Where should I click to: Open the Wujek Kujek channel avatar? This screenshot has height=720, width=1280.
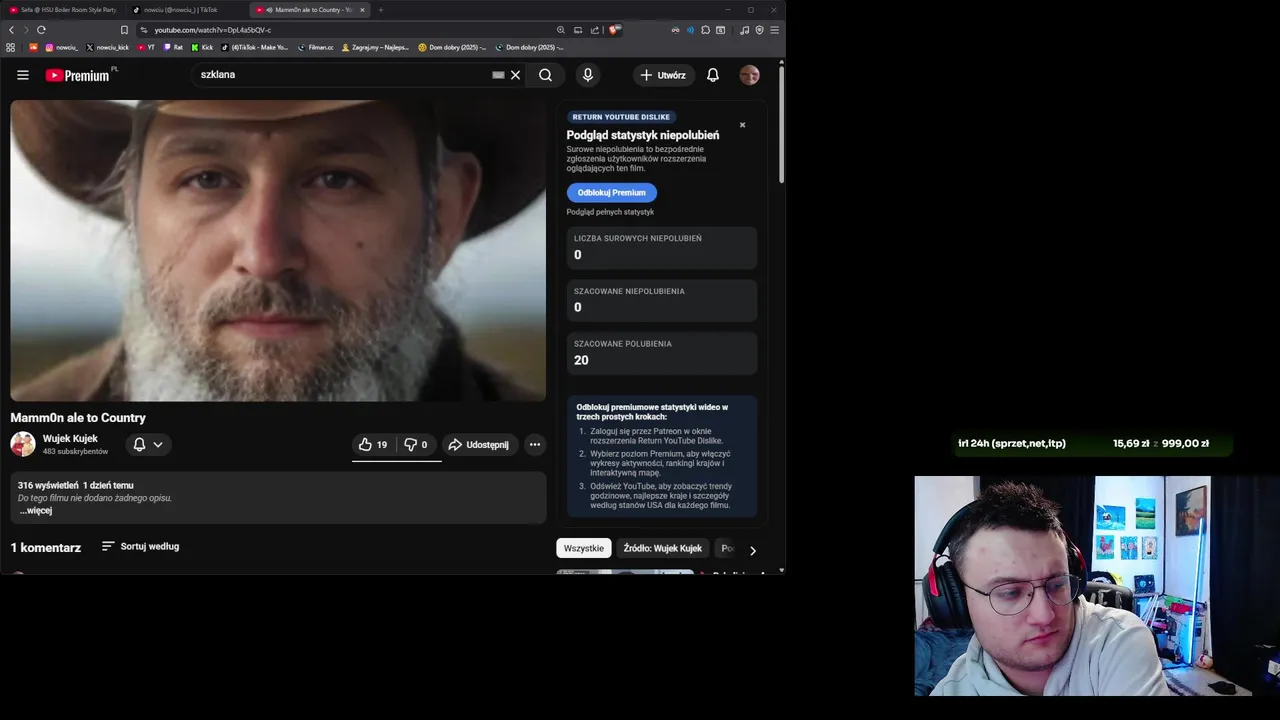pos(23,444)
